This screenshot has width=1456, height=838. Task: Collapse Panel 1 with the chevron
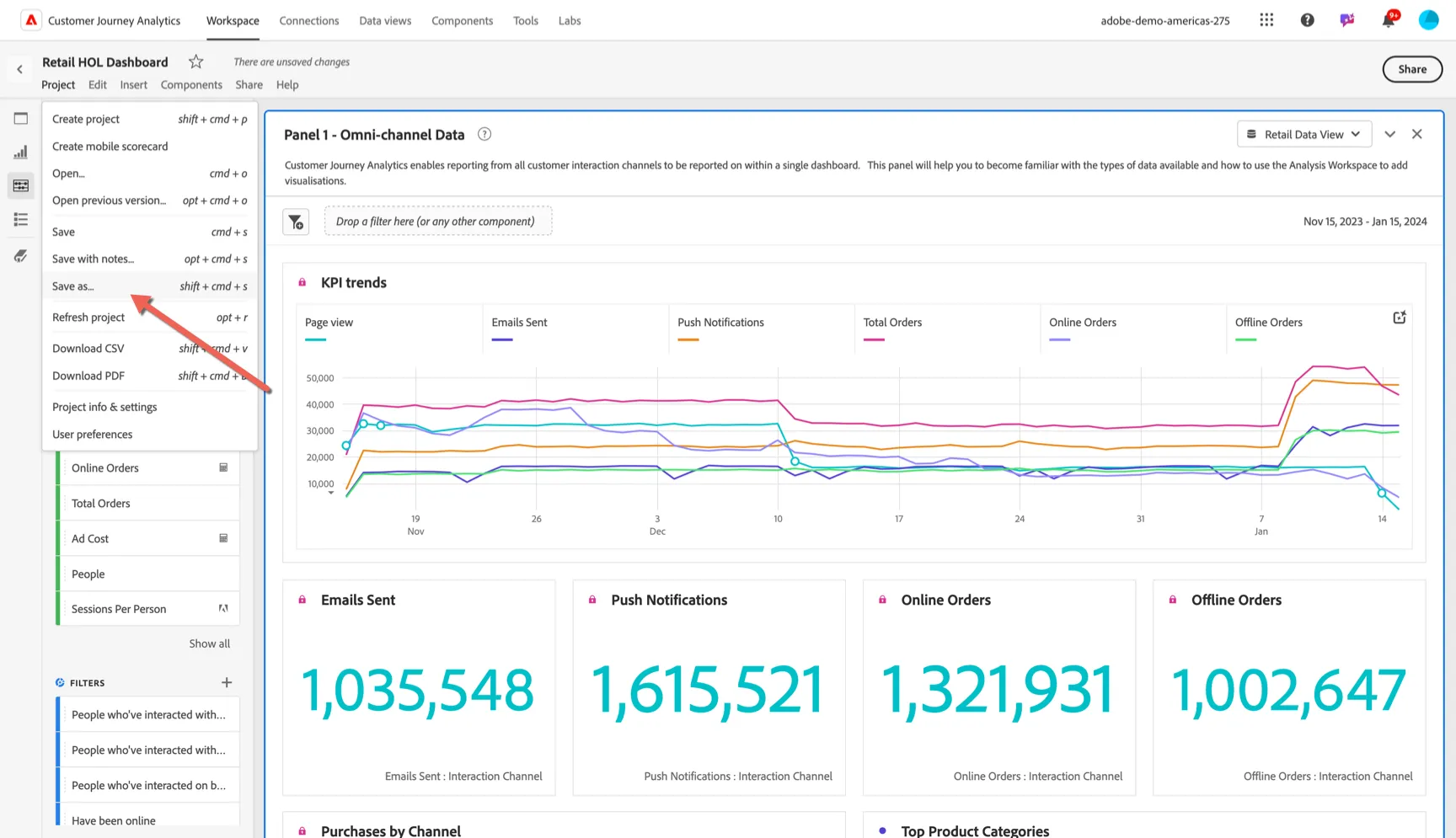[x=1390, y=134]
